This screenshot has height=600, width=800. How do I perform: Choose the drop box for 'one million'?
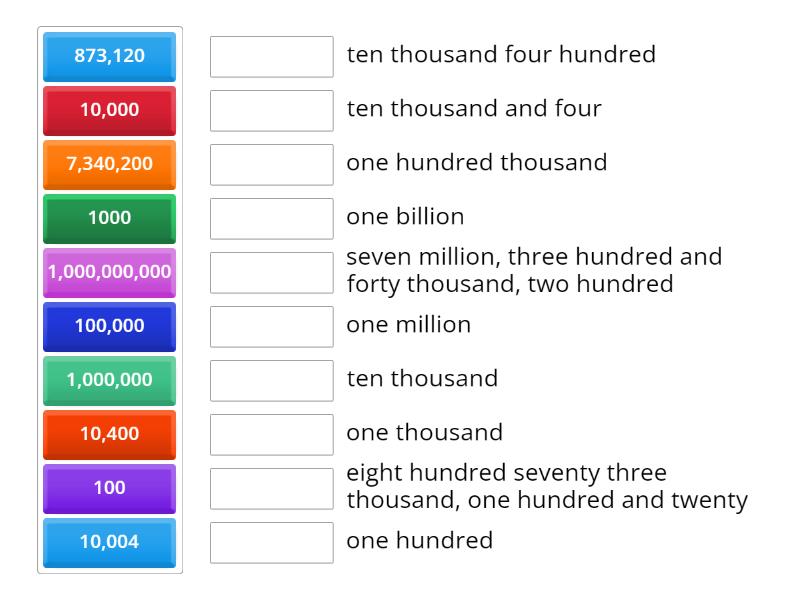(271, 326)
